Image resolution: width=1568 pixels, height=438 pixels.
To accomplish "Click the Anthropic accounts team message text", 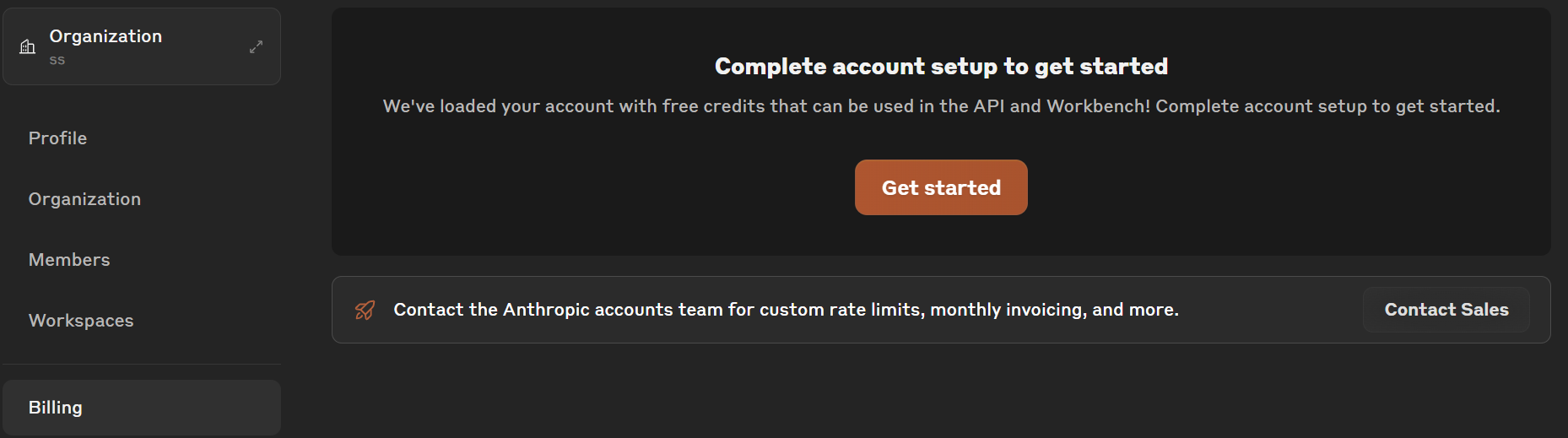I will pyautogui.click(x=787, y=310).
